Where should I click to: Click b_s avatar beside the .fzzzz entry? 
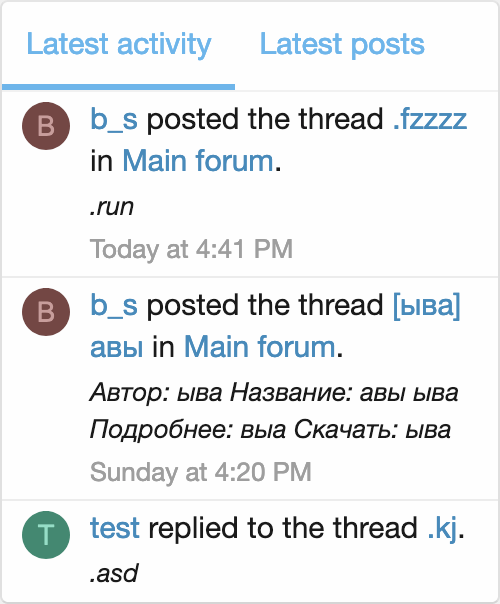click(46, 126)
